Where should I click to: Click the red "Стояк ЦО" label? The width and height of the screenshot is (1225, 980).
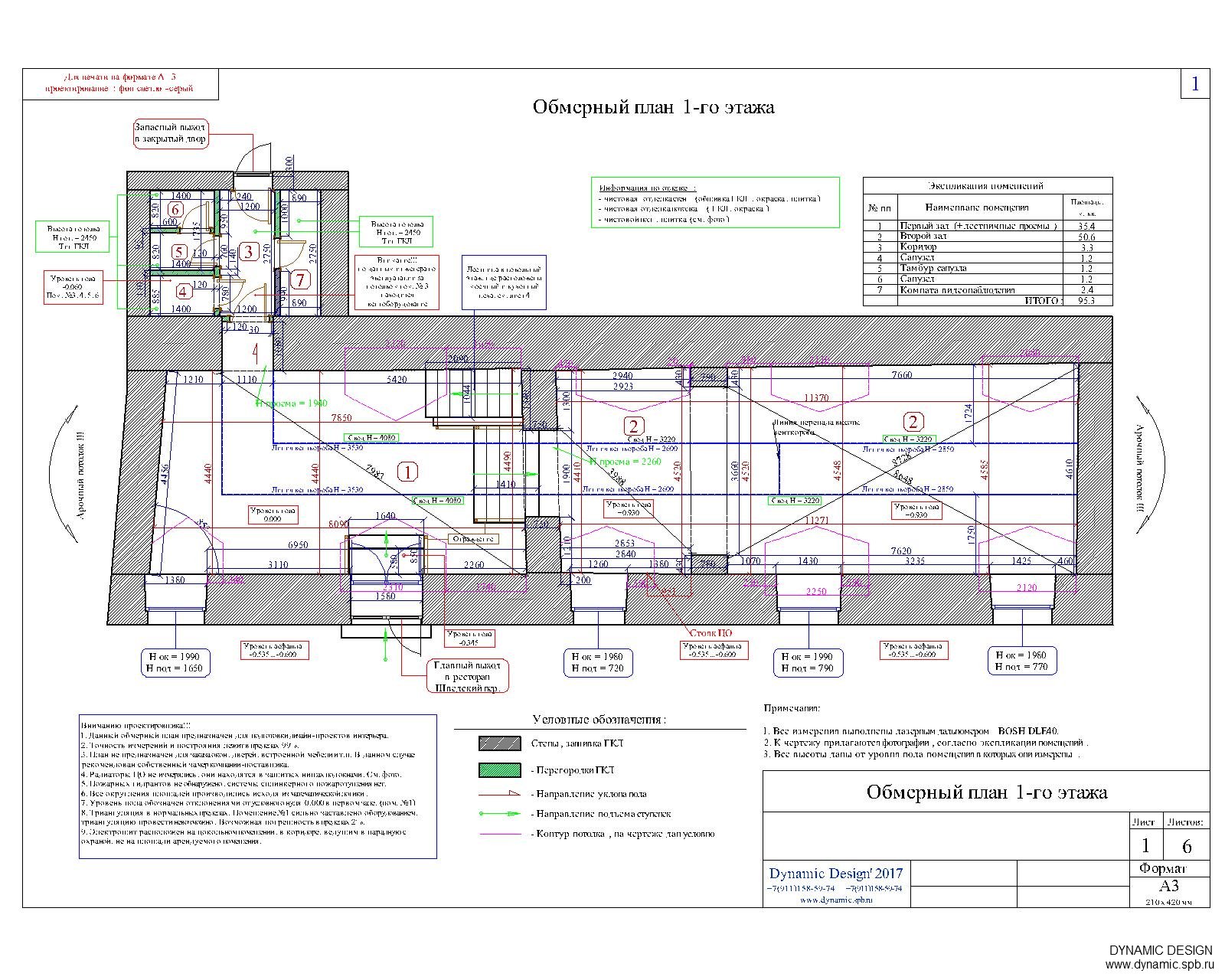tap(710, 633)
